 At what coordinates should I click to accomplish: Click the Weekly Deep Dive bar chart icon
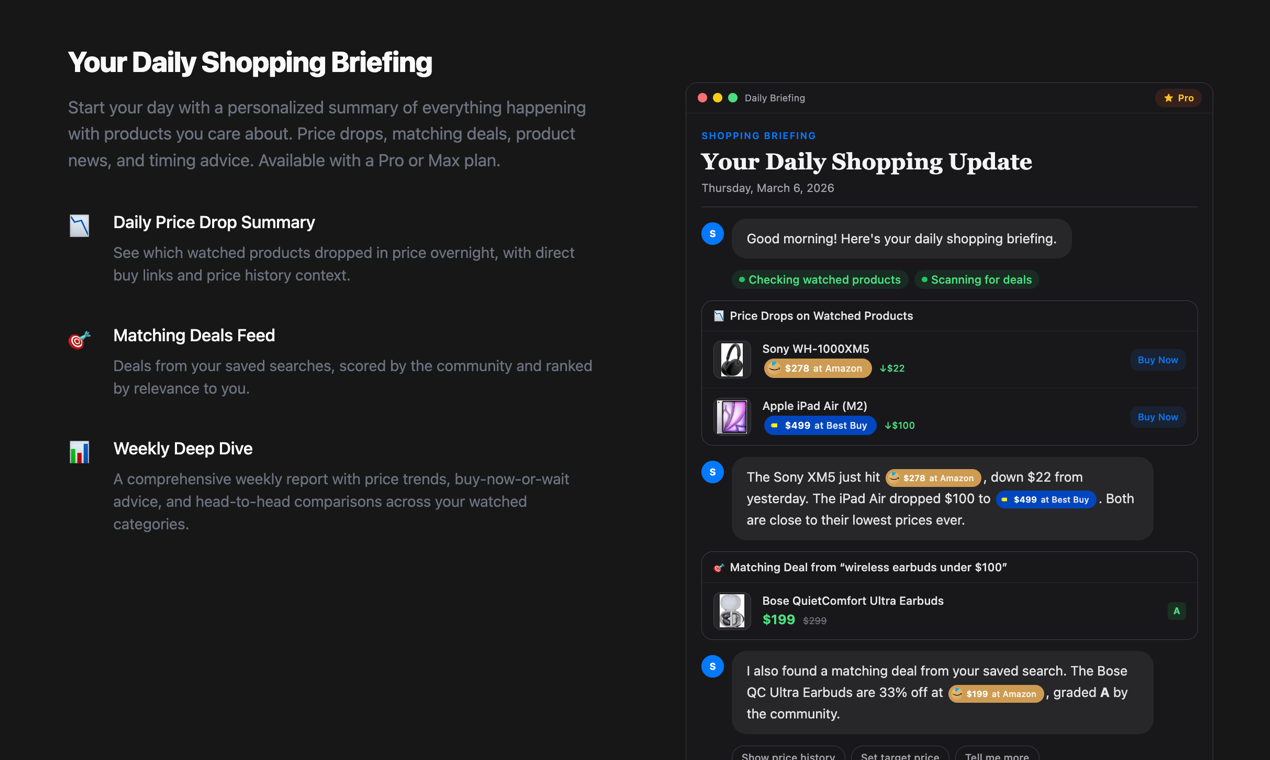coord(79,452)
